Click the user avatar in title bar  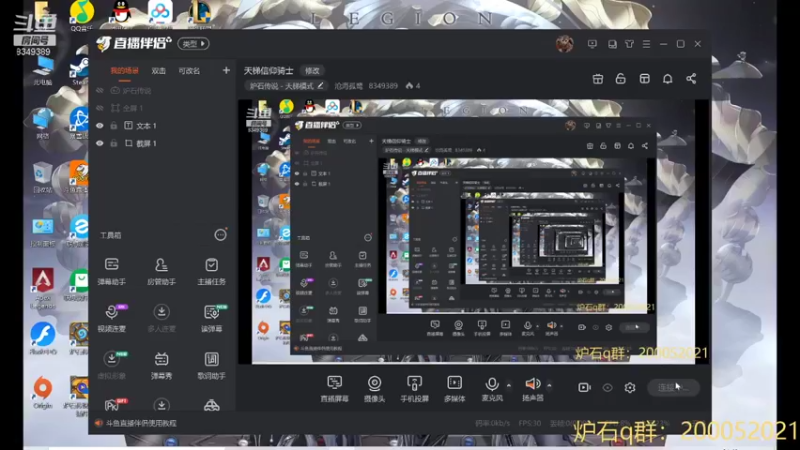(564, 44)
